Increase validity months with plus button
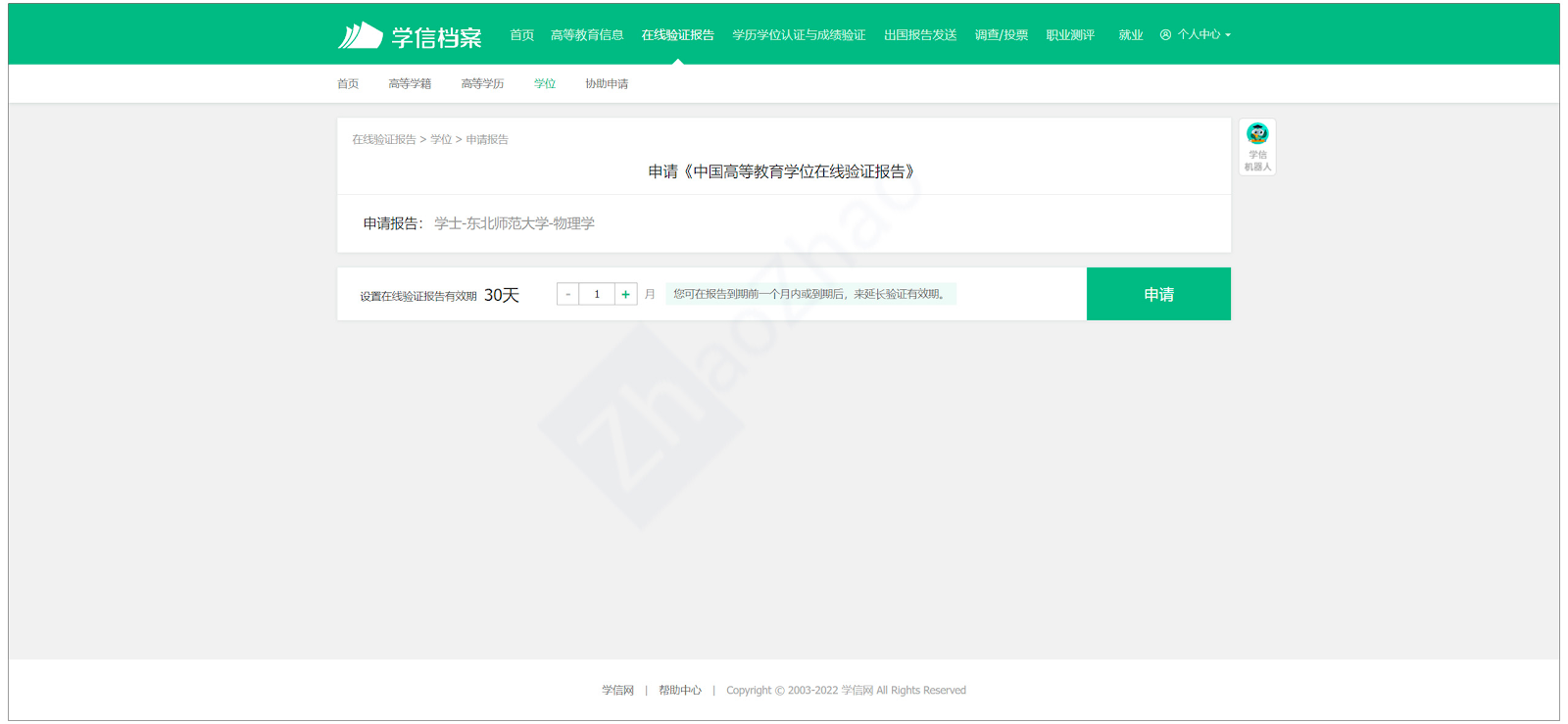Screen dimensions: 1568x724 coord(625,294)
